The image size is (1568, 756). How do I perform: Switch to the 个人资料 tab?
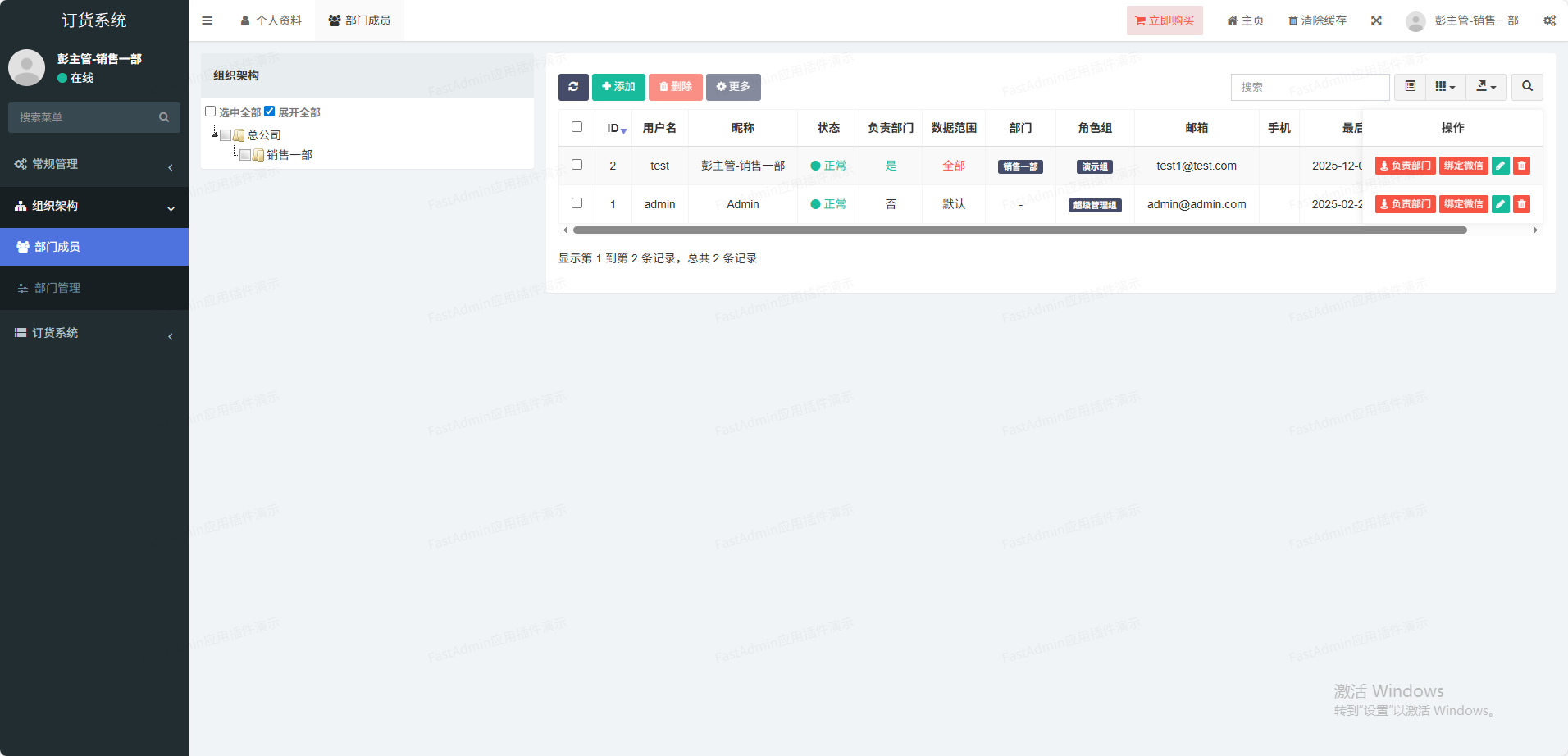[x=271, y=20]
